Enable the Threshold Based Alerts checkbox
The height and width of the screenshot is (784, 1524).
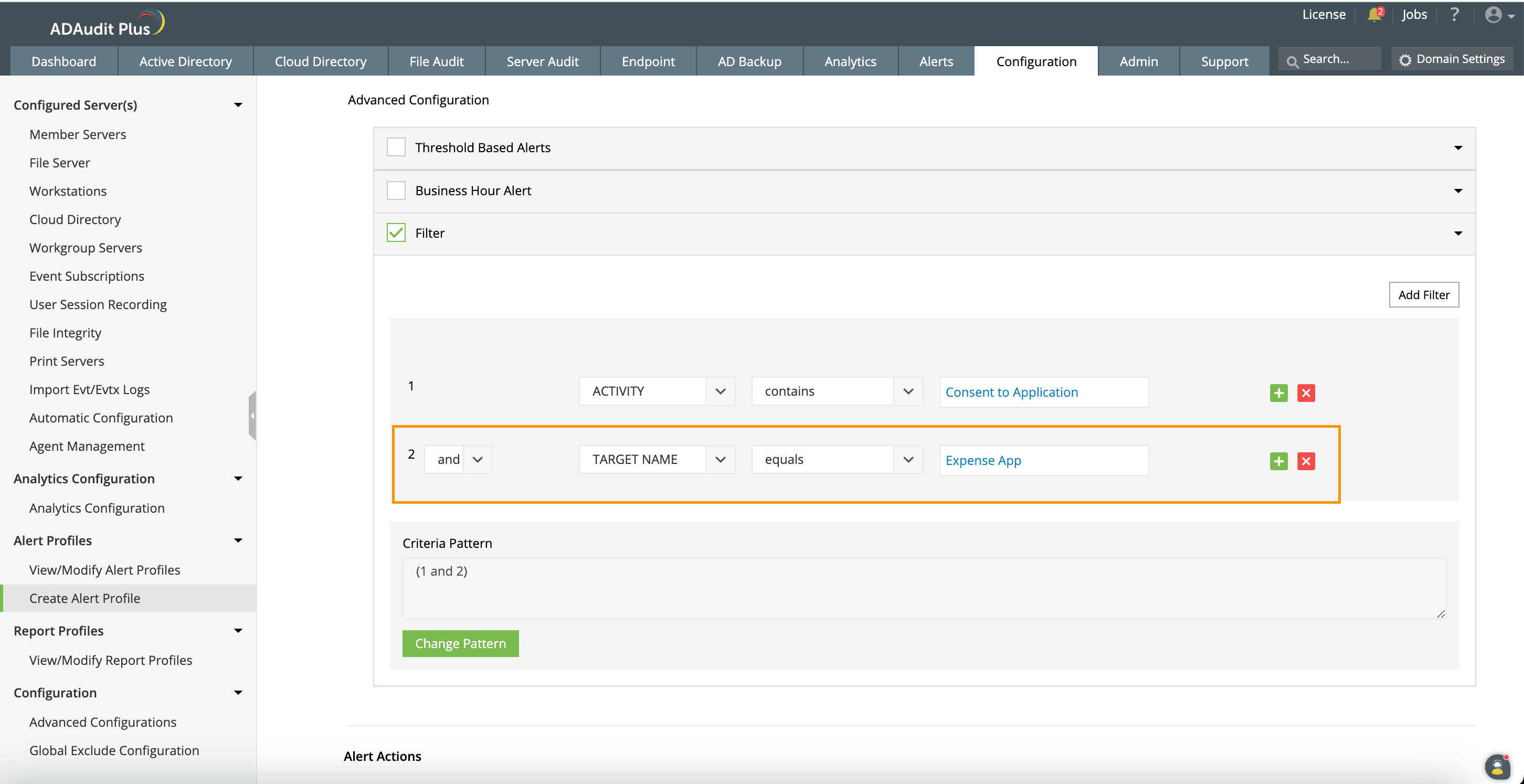396,147
